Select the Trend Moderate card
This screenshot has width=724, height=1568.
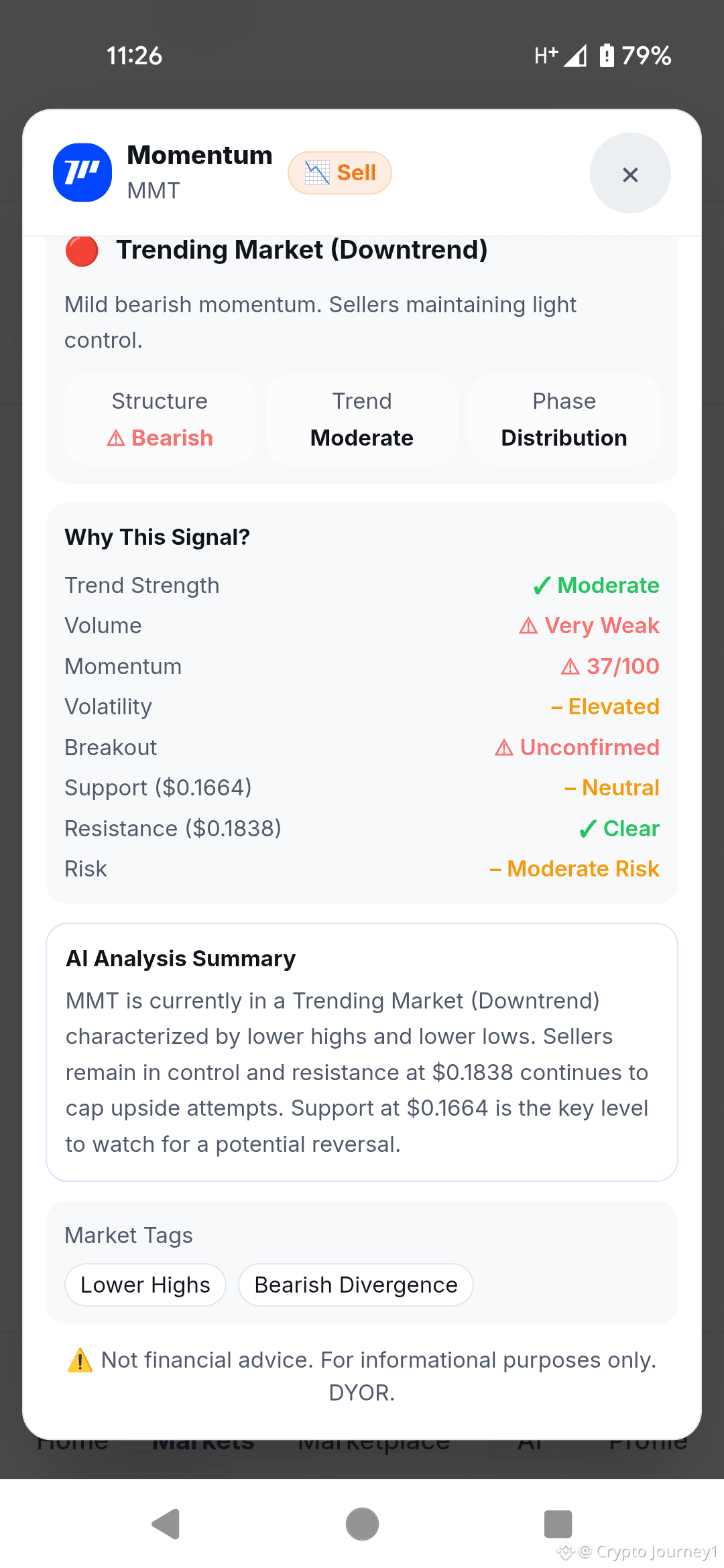click(362, 419)
